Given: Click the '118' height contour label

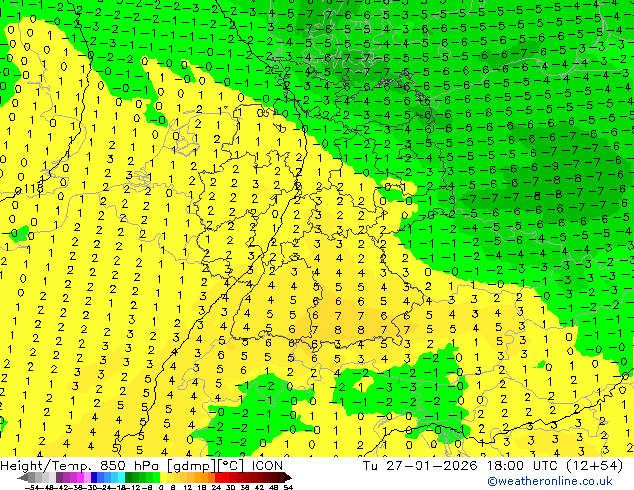Looking at the screenshot, I should coord(34,188).
